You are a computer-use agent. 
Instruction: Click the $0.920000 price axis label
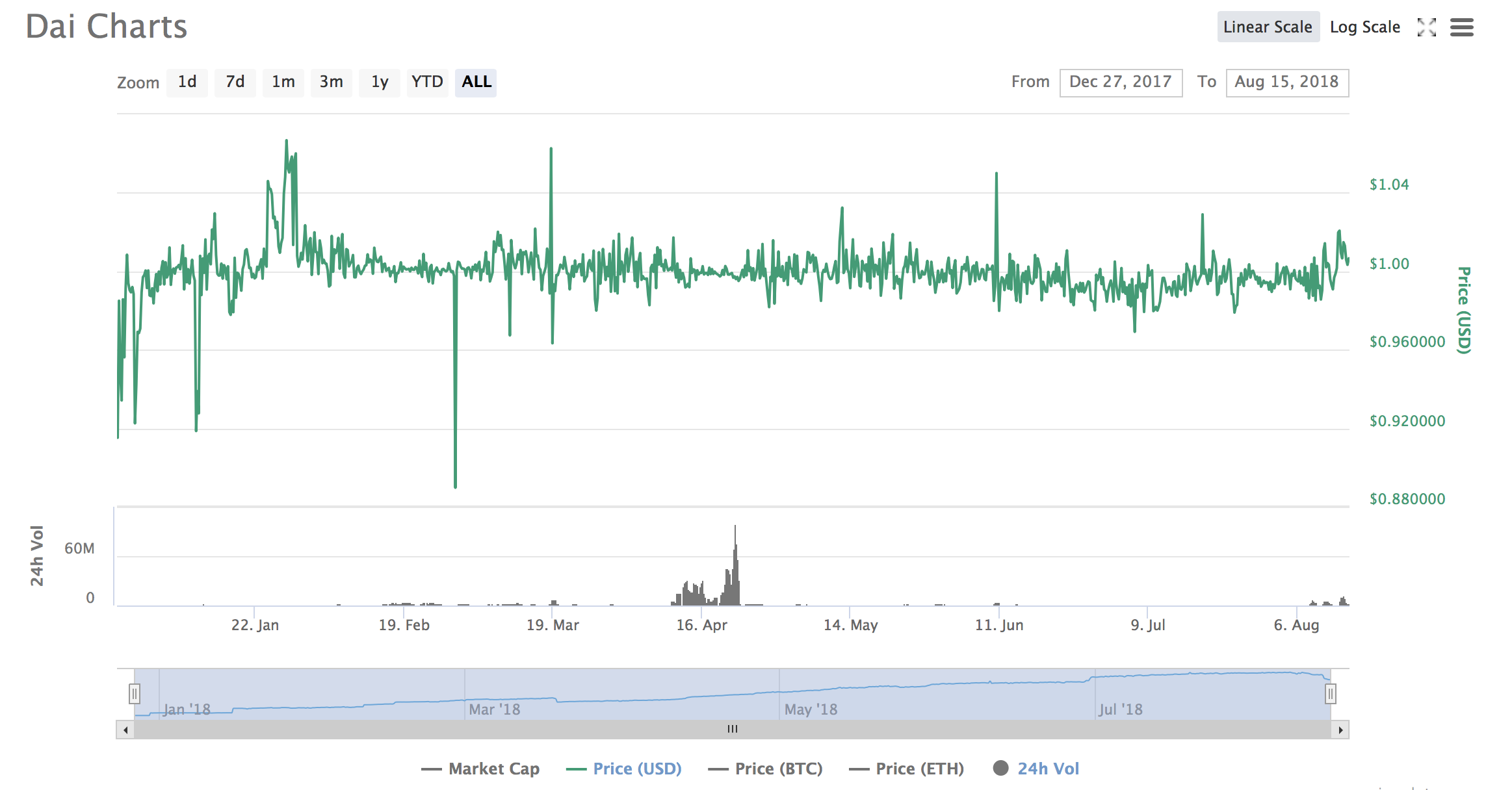pyautogui.click(x=1407, y=421)
